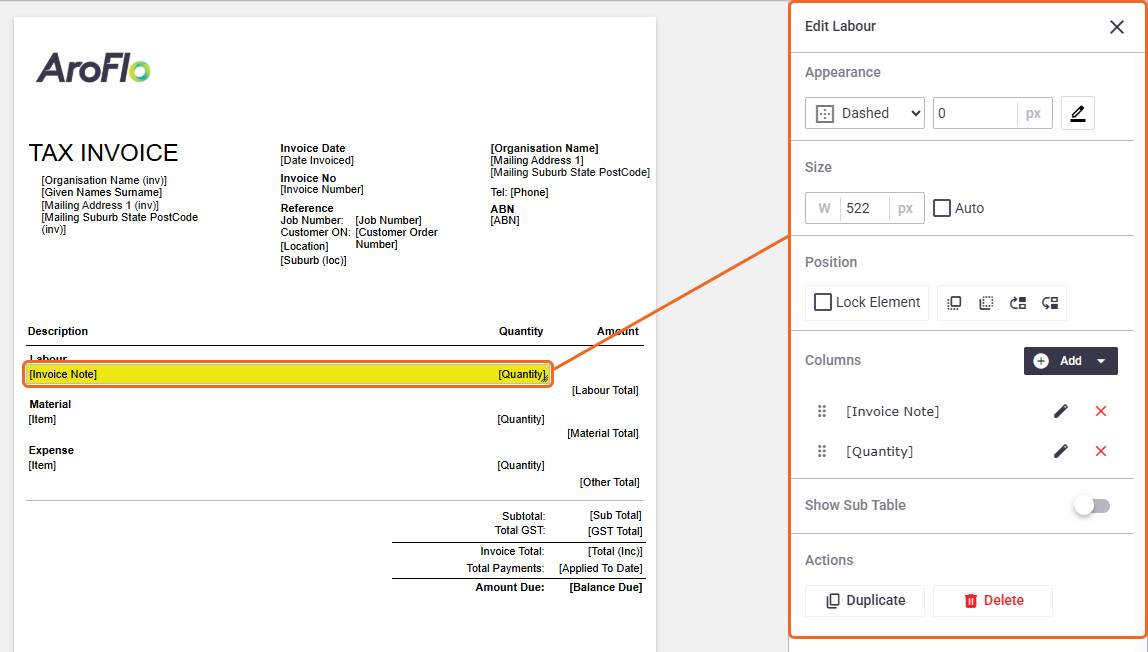
Task: Click the width size input showing 522
Action: [x=864, y=208]
